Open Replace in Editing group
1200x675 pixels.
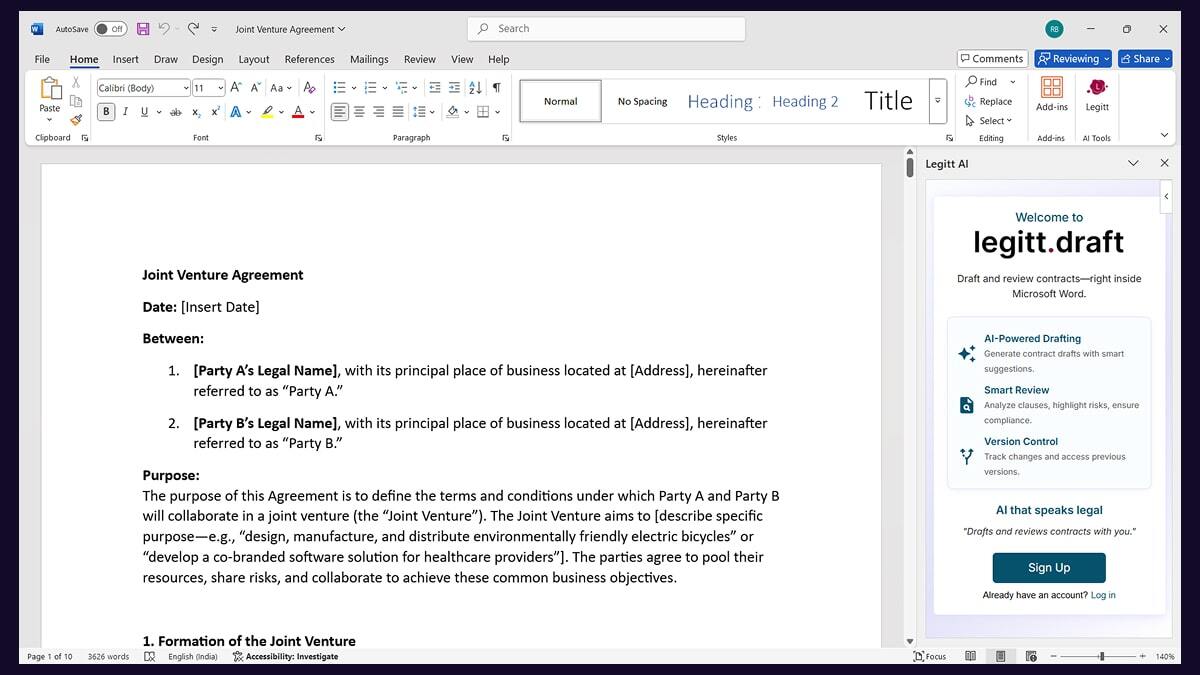(989, 101)
